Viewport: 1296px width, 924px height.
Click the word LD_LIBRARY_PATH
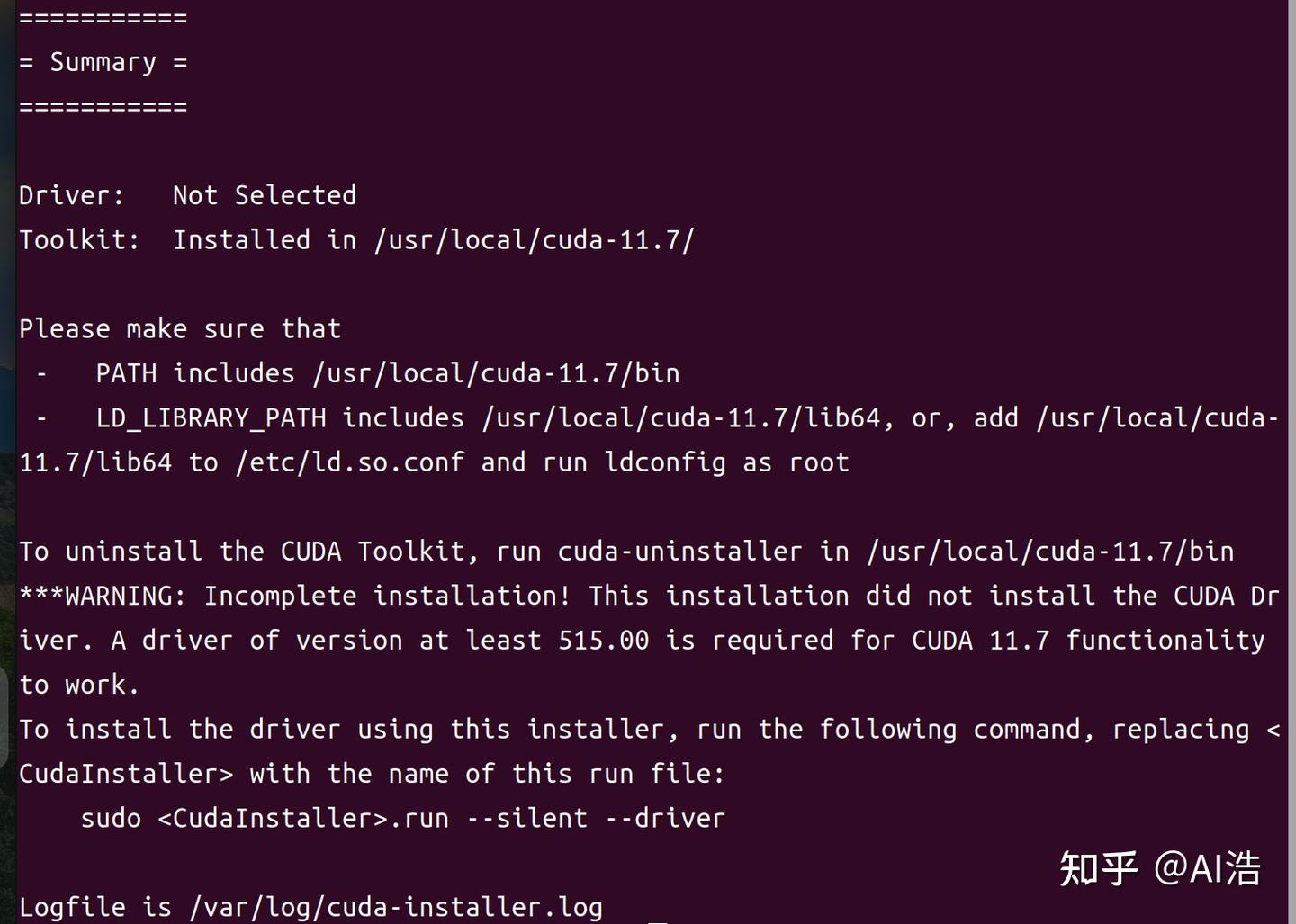point(211,418)
